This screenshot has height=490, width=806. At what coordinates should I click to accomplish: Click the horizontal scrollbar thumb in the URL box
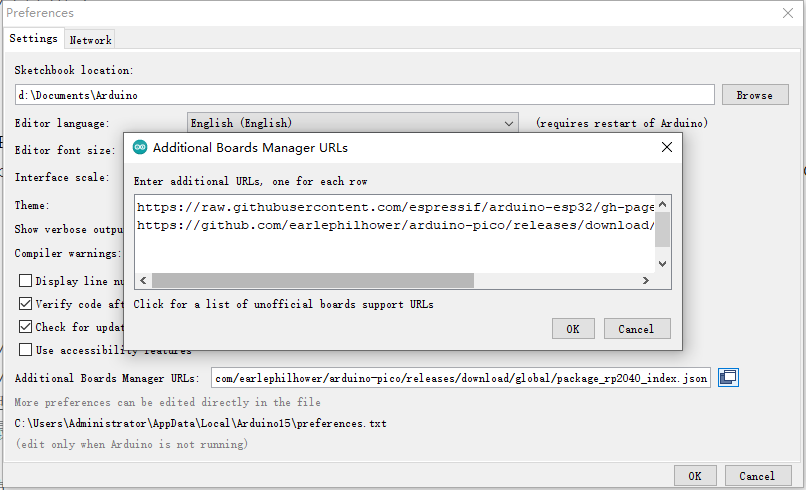pos(313,280)
